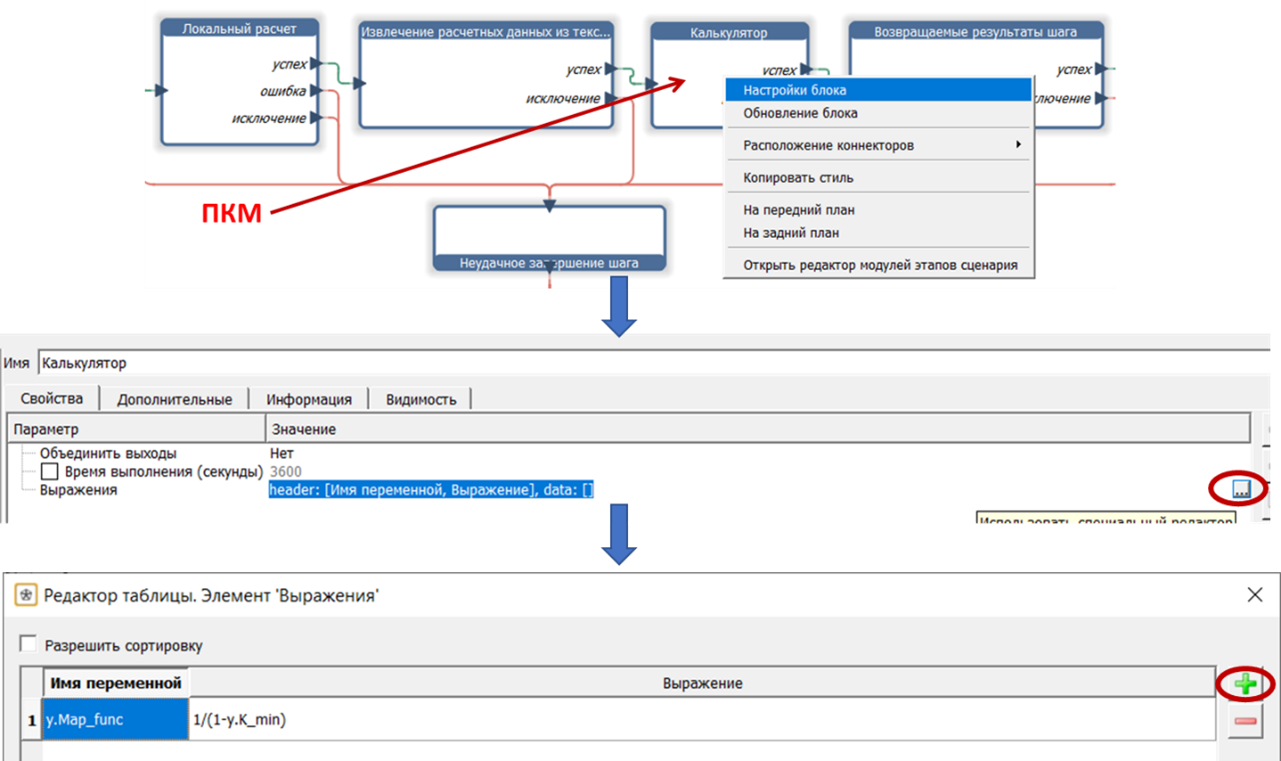Viewport: 1281px width, 761px height.
Task: Click the Имя переменной column header
Action: pyautogui.click(x=116, y=684)
